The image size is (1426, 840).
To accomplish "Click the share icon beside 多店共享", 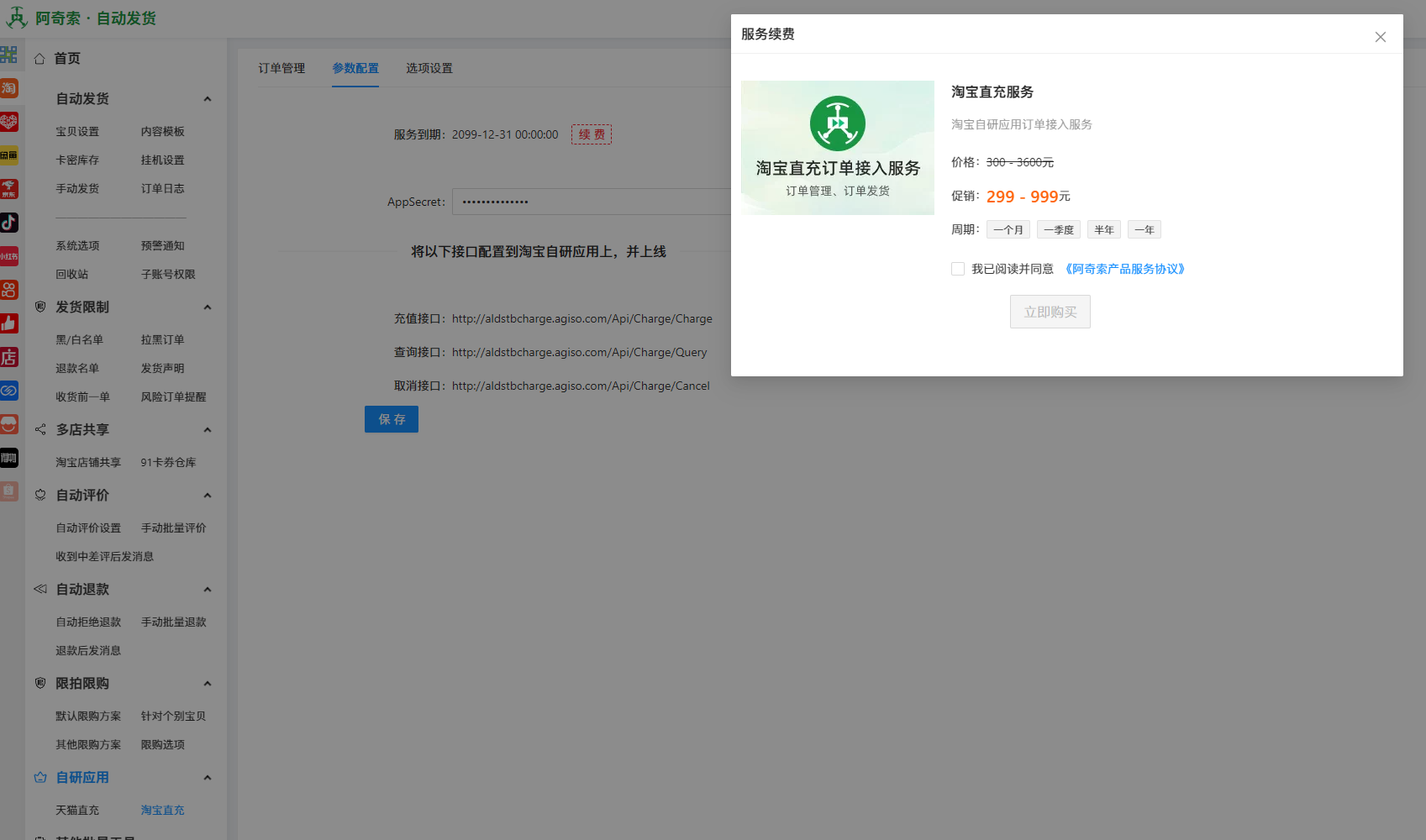I will 39,429.
